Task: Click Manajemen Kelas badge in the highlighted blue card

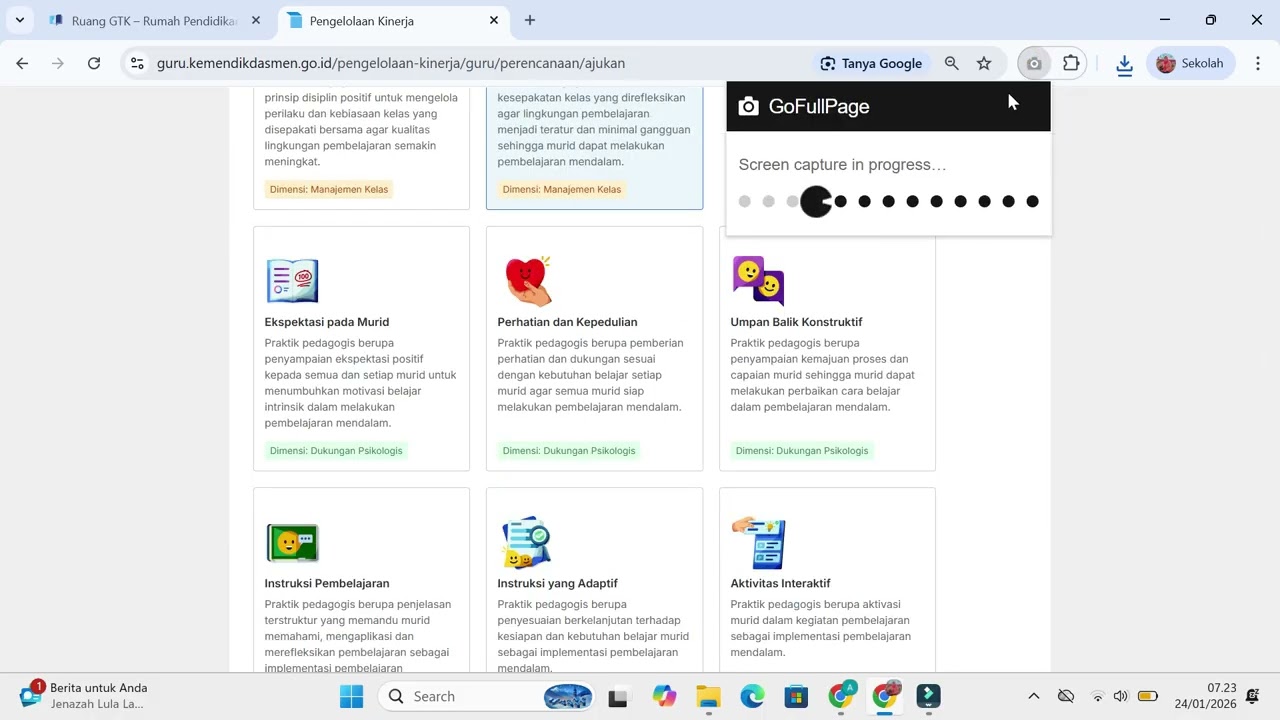Action: pyautogui.click(x=562, y=190)
